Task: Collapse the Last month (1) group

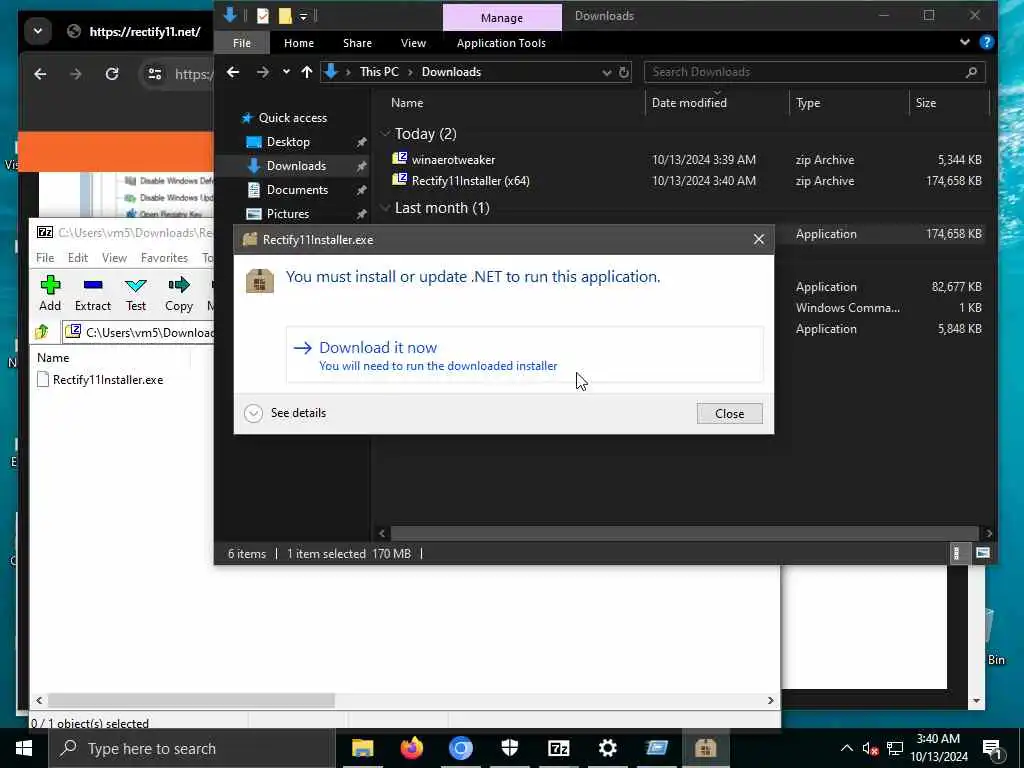Action: click(385, 208)
